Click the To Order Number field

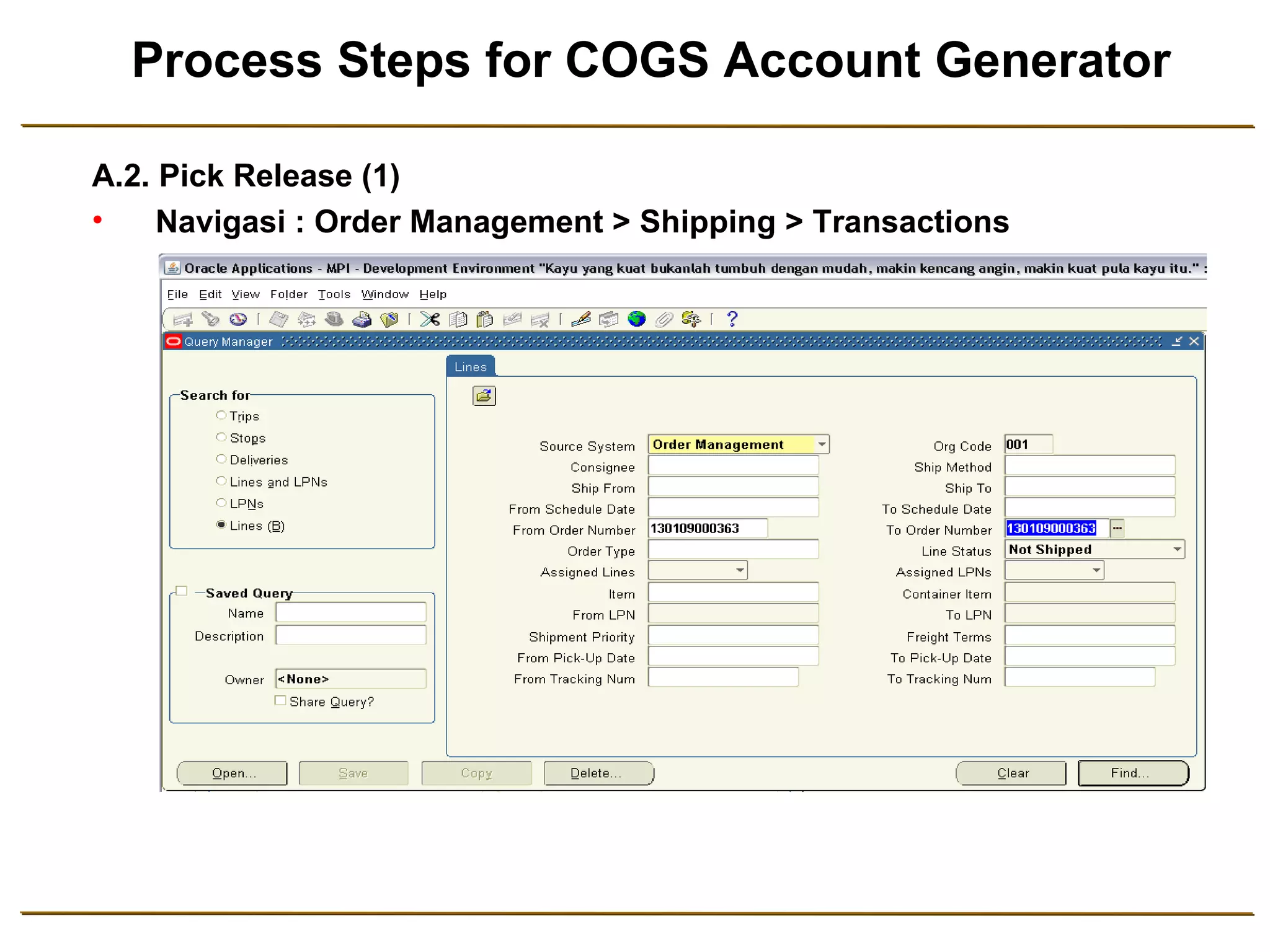tap(1057, 528)
